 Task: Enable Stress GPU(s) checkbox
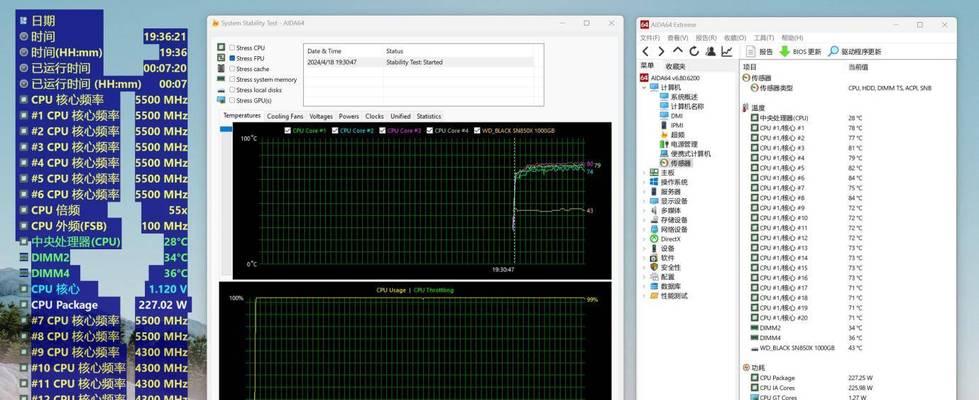[x=232, y=100]
